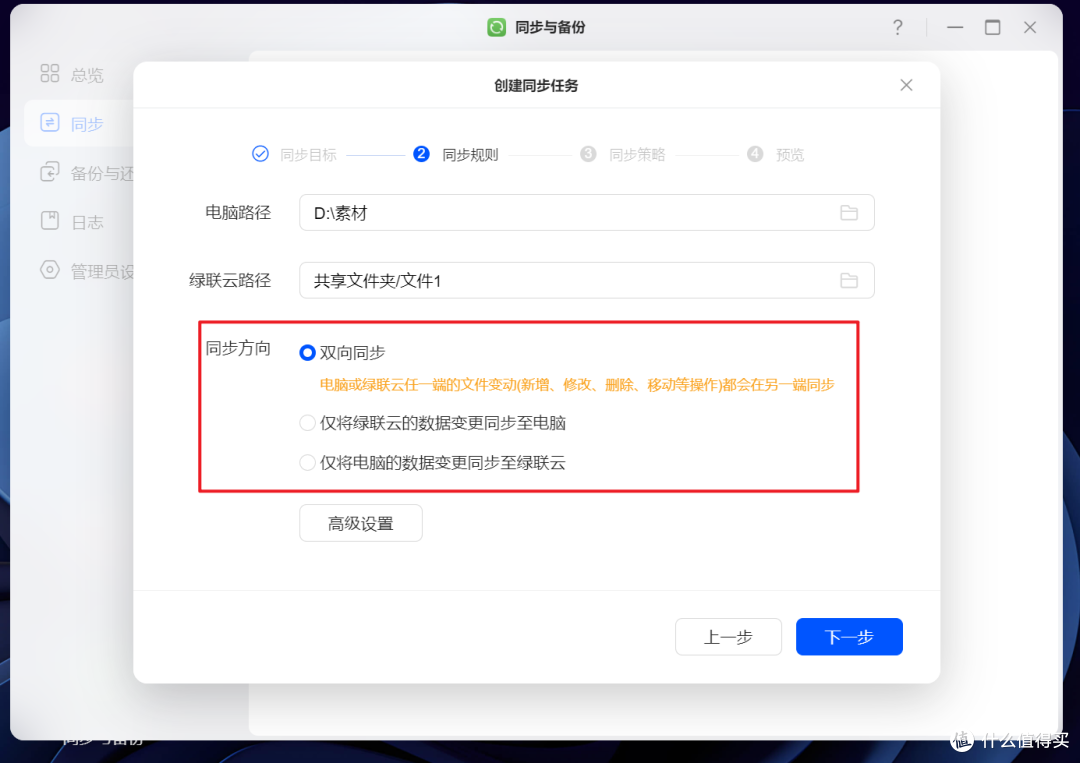
Task: Minimize the 同步与备份 window
Action: 955,28
